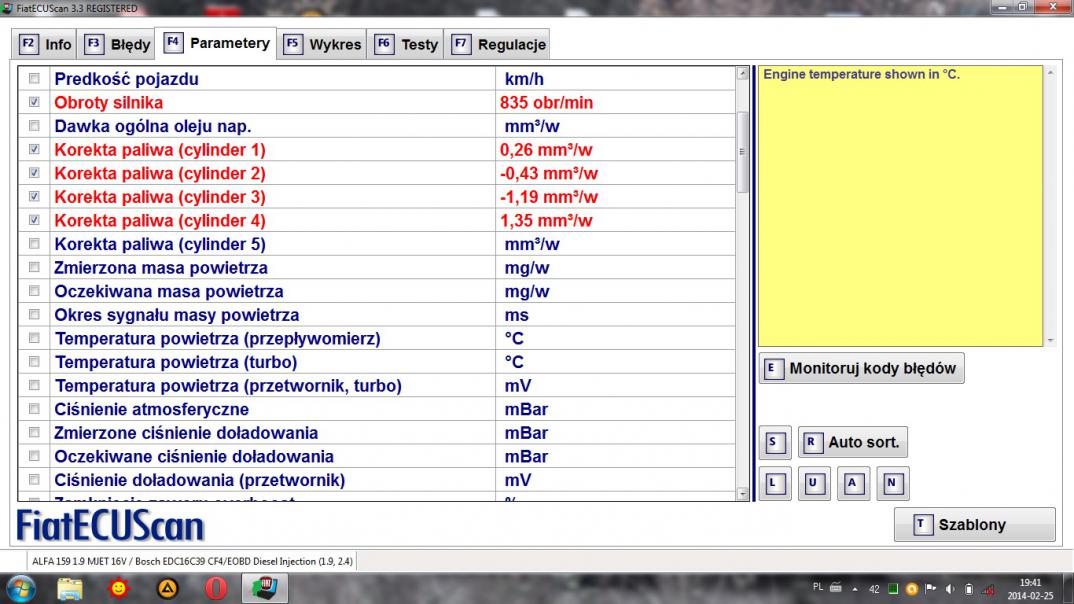The image size is (1074, 604).
Task: Click the volume speaker icon in system tray
Action: (x=949, y=589)
